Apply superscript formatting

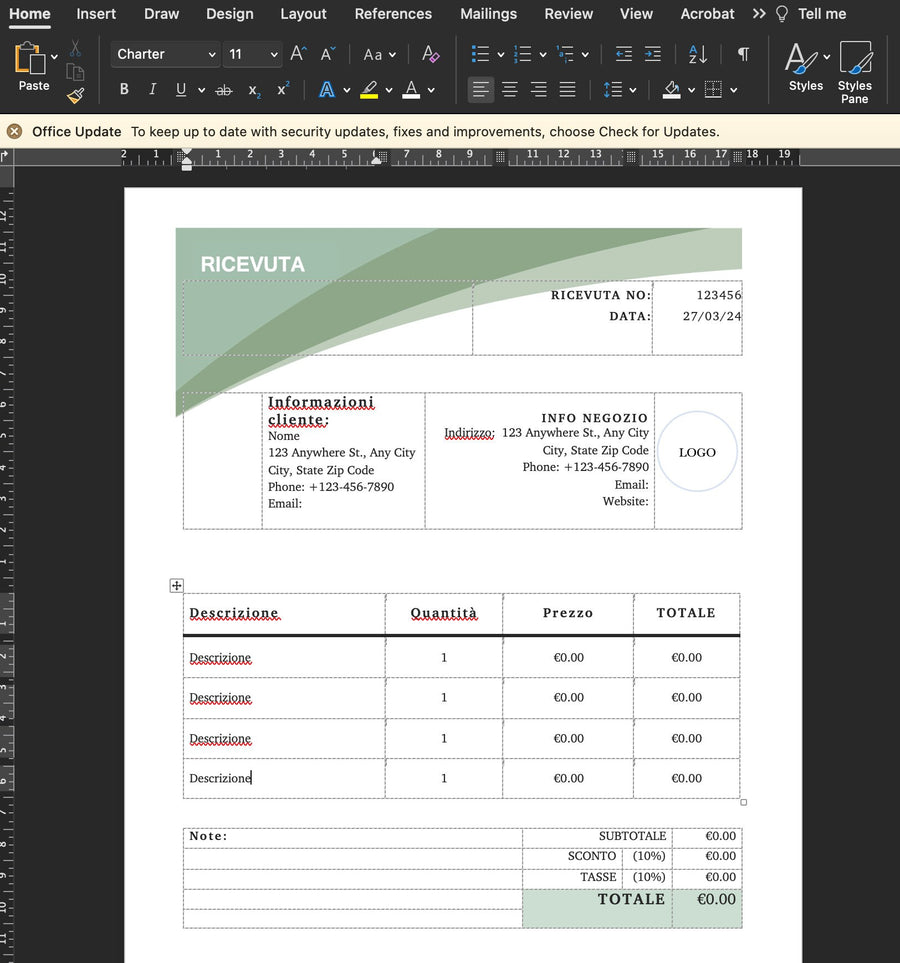tap(283, 90)
